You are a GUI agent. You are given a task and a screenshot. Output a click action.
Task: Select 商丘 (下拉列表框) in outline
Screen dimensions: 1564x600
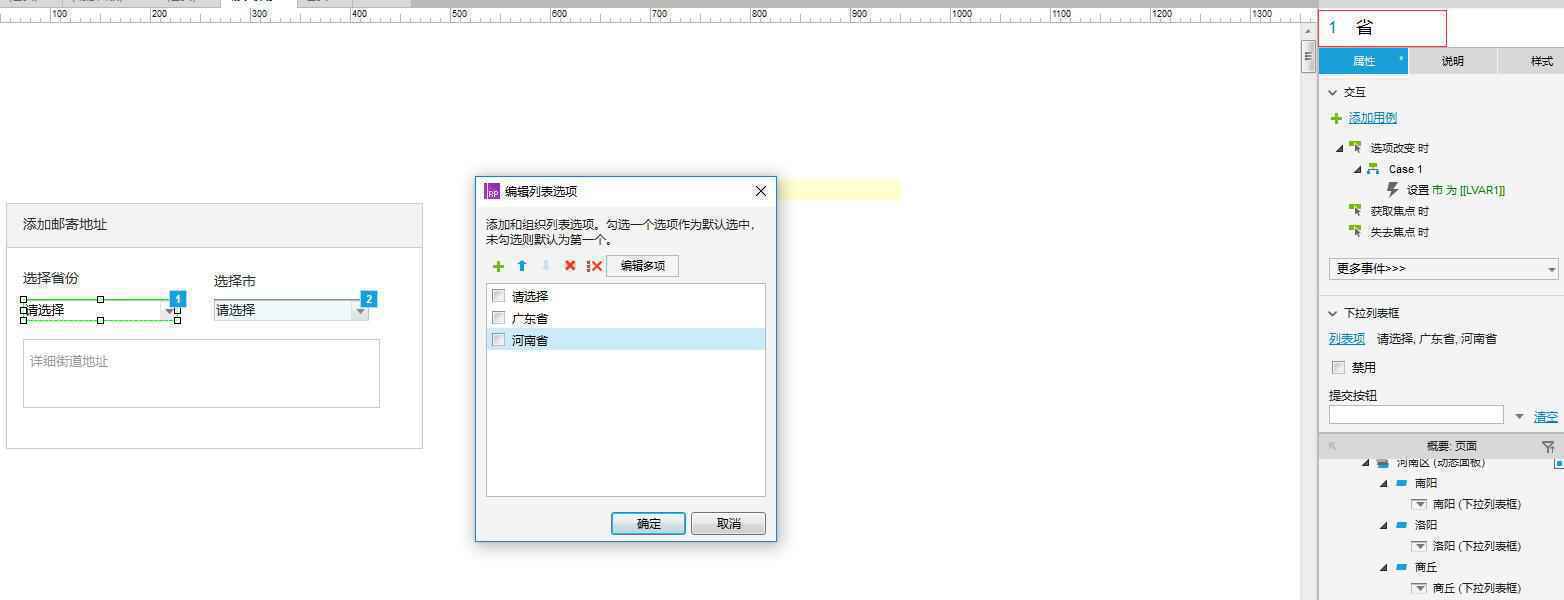point(1476,588)
